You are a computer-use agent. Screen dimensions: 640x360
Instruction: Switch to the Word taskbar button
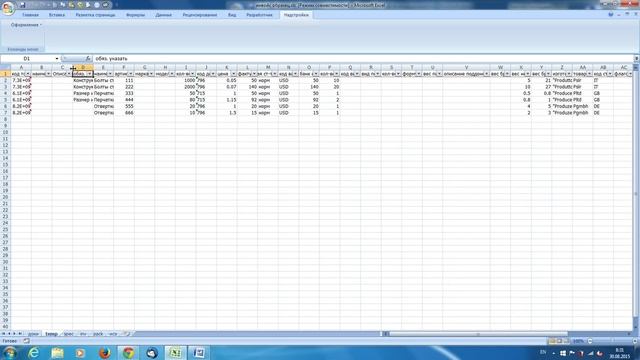pyautogui.click(x=199, y=353)
